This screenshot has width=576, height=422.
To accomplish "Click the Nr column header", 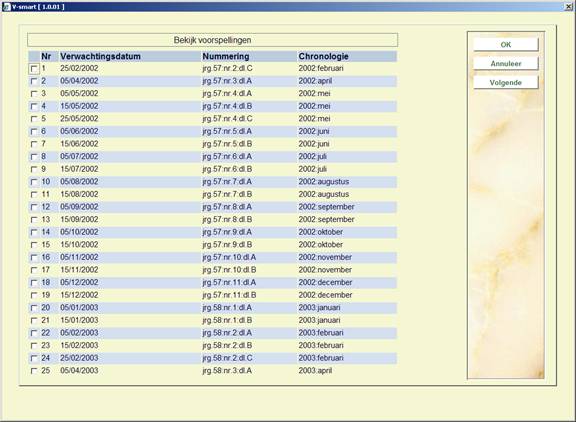I will (x=46, y=56).
